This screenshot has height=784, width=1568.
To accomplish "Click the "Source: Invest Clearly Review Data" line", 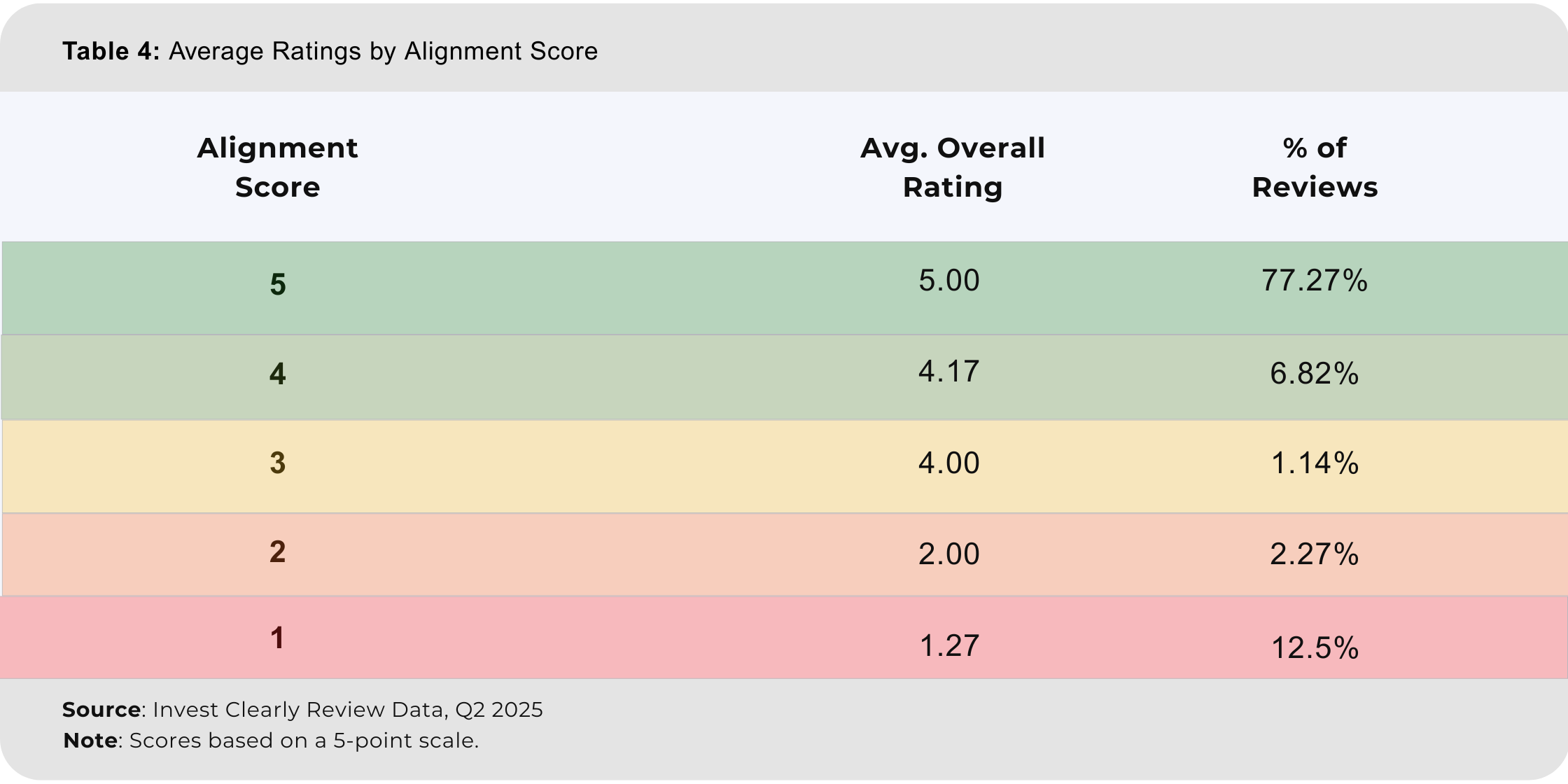I will pyautogui.click(x=302, y=710).
